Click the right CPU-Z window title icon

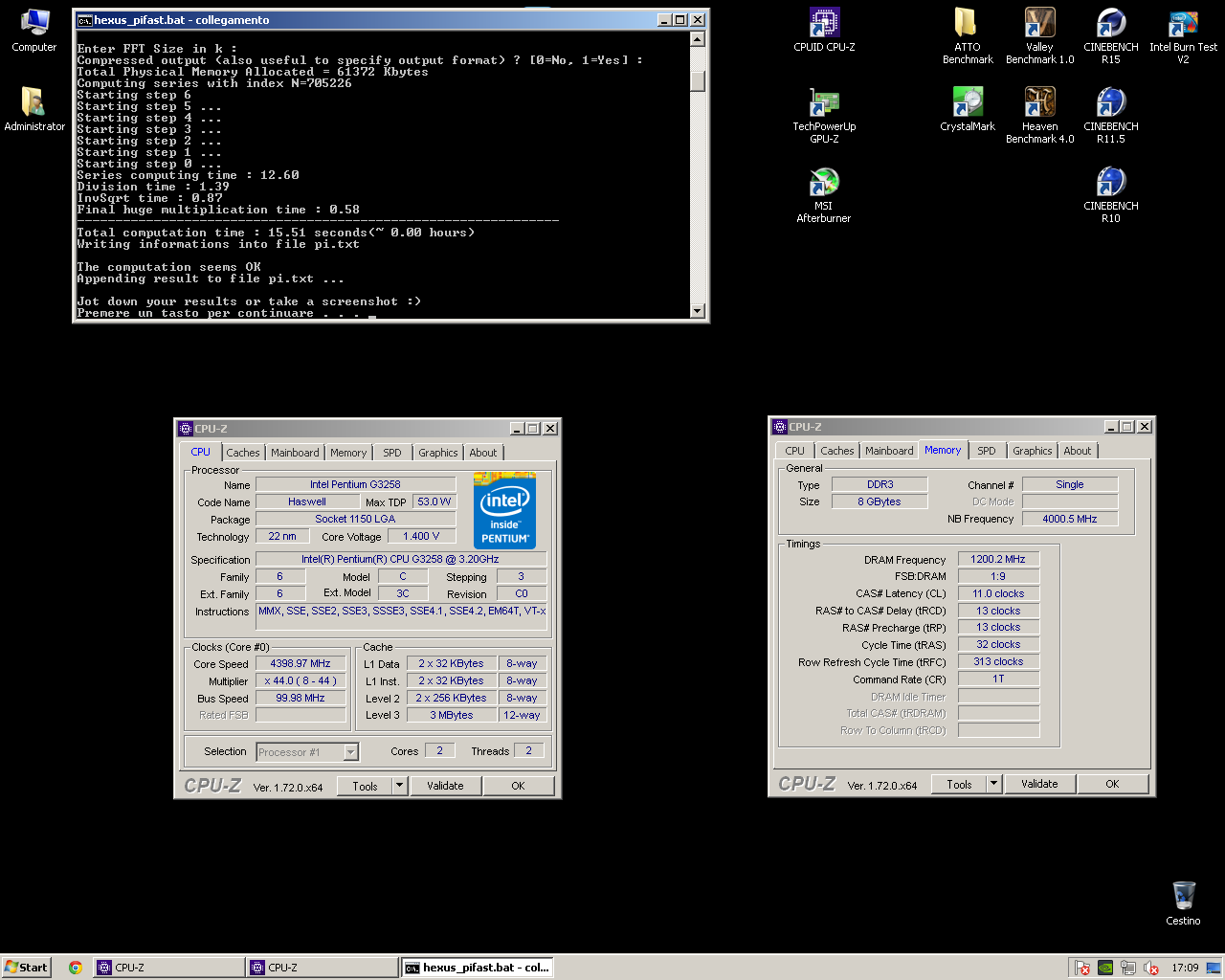pos(780,427)
